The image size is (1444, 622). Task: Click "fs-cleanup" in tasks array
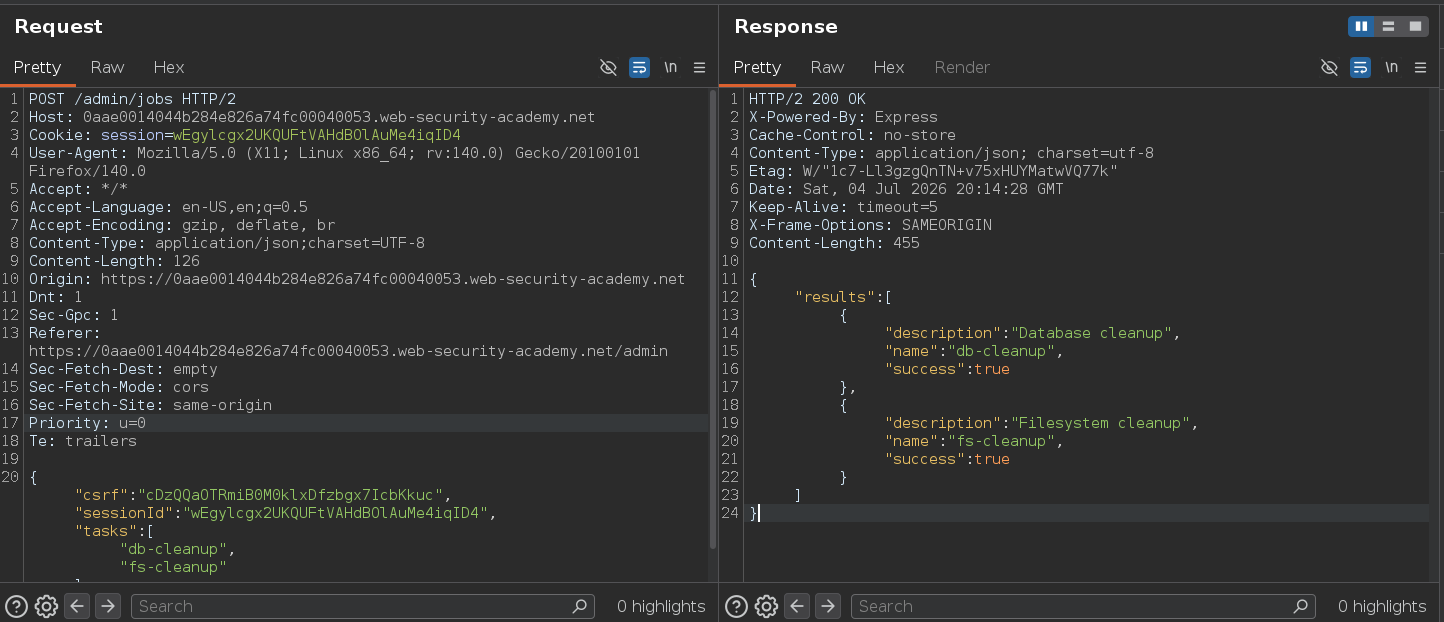pyautogui.click(x=174, y=567)
